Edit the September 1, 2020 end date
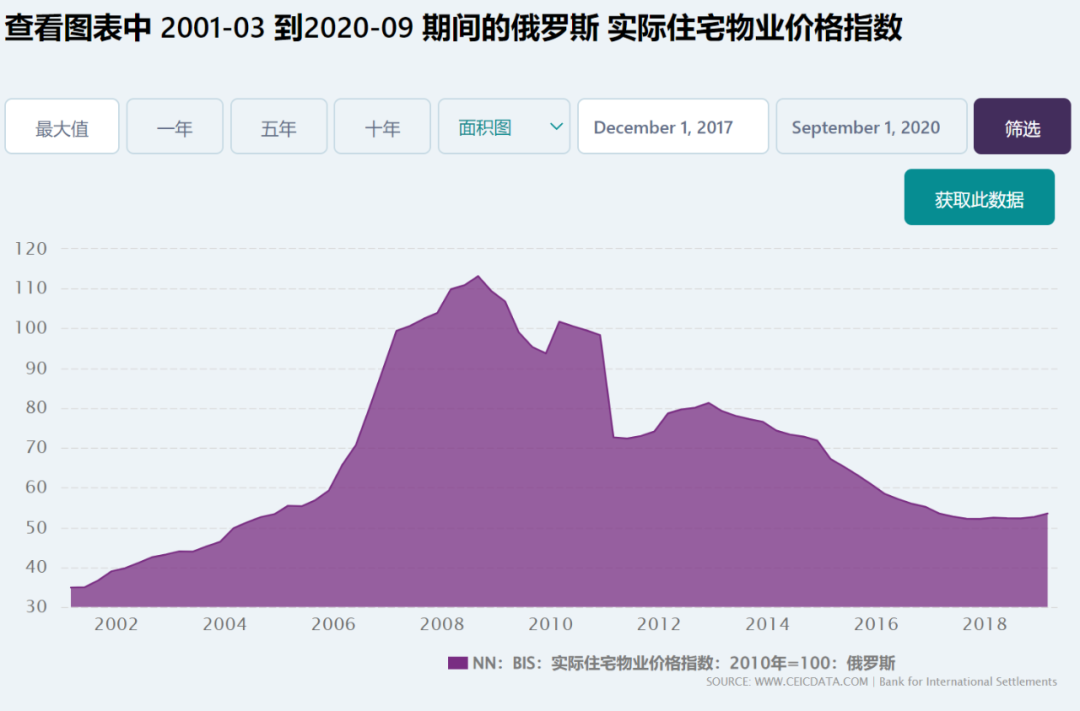1080x711 pixels. click(871, 127)
